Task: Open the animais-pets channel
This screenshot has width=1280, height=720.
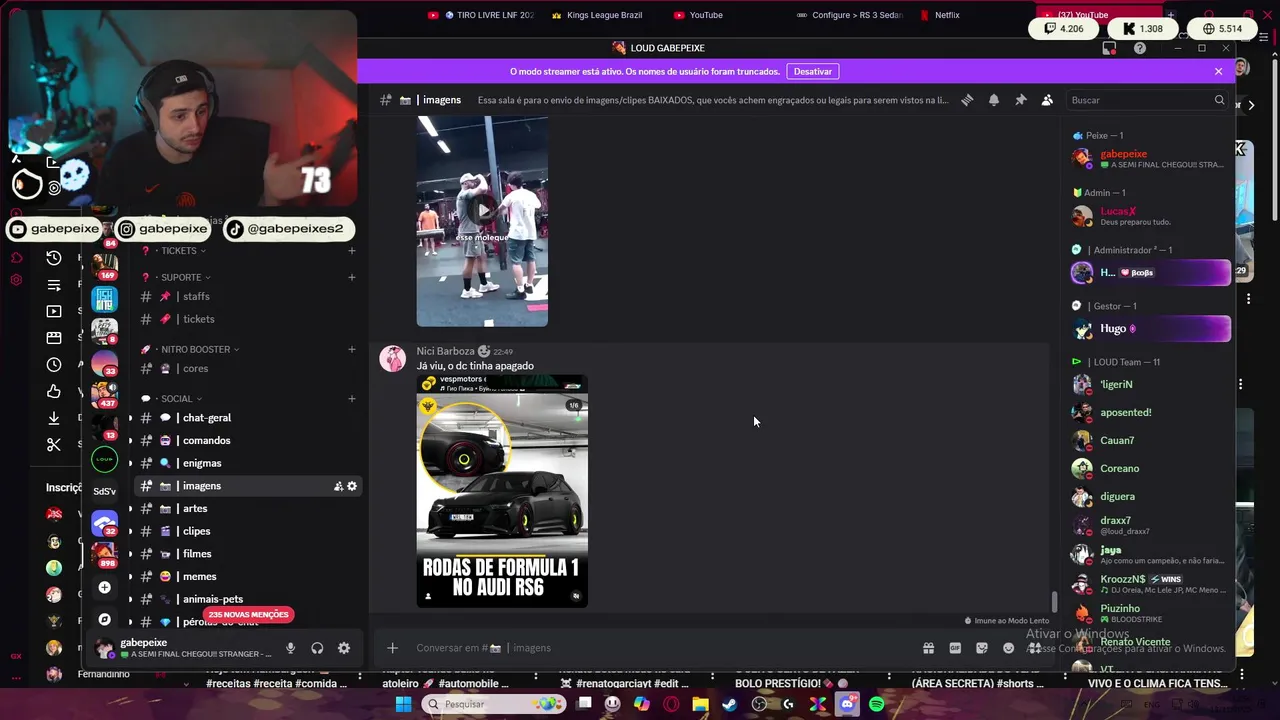Action: (x=247, y=599)
